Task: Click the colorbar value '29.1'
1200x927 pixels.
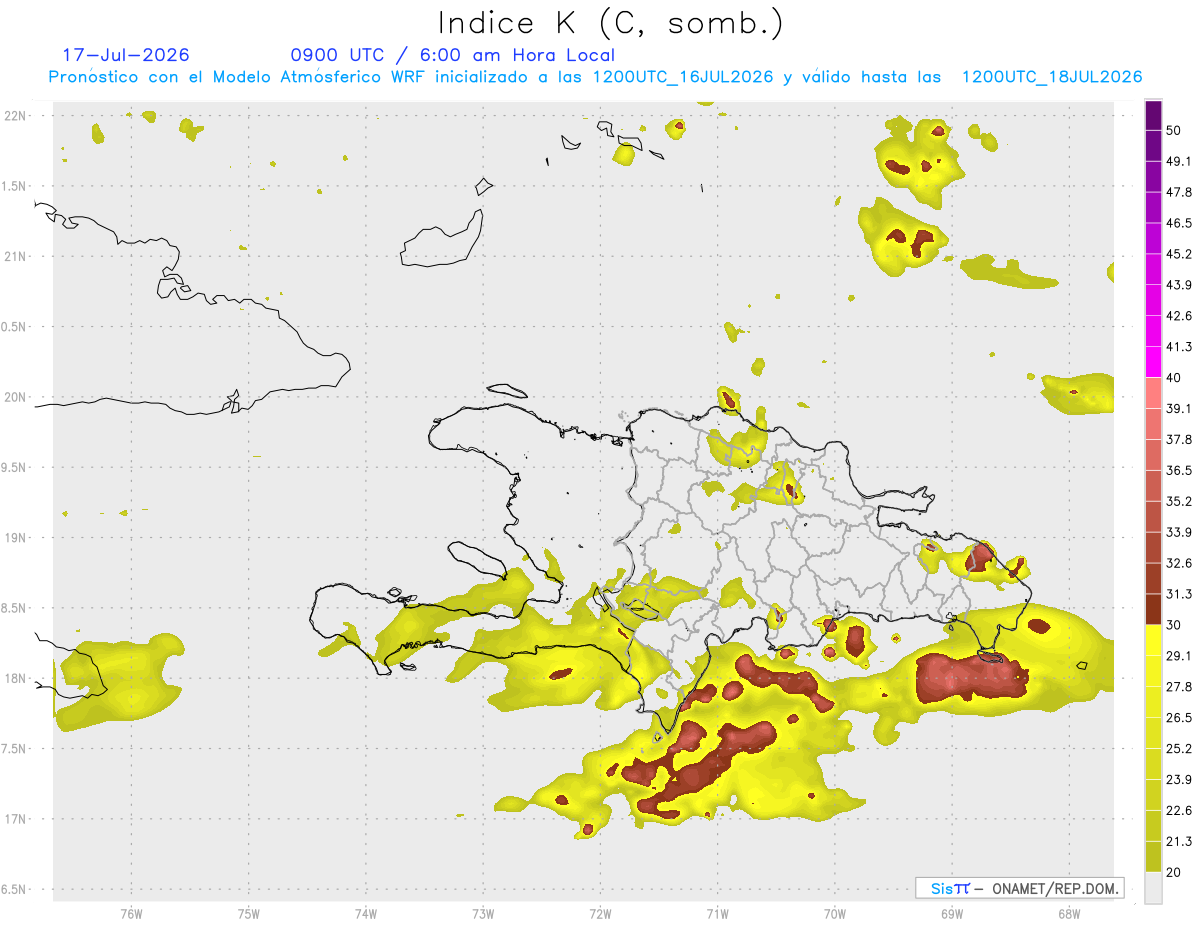Action: (1179, 656)
